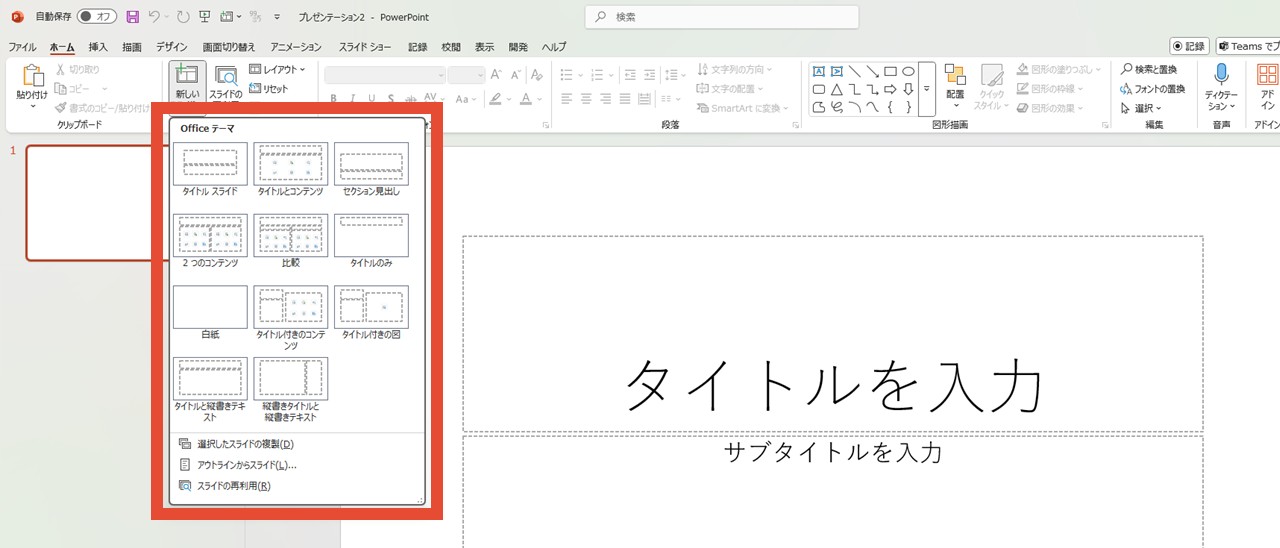
Task: Choose the タイトルのみ layout
Action: pos(371,241)
